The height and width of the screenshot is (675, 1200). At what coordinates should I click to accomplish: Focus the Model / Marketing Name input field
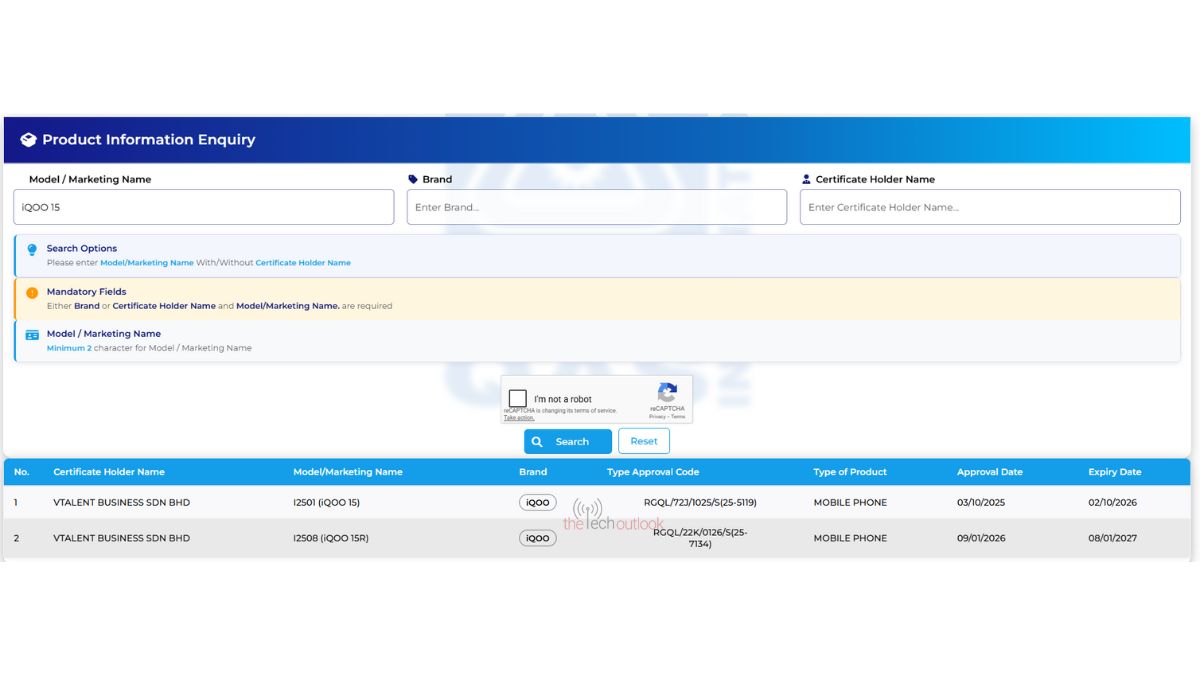click(x=204, y=207)
